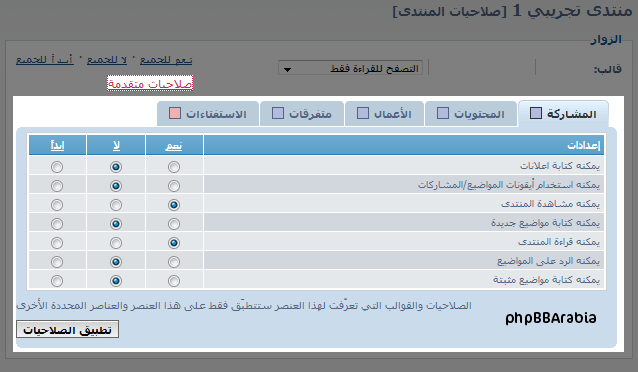638x372 pixels.
Task: Select 'نعم' for 'يمكنه كتابة مواضيع مثبتة'
Action: pyautogui.click(x=174, y=281)
